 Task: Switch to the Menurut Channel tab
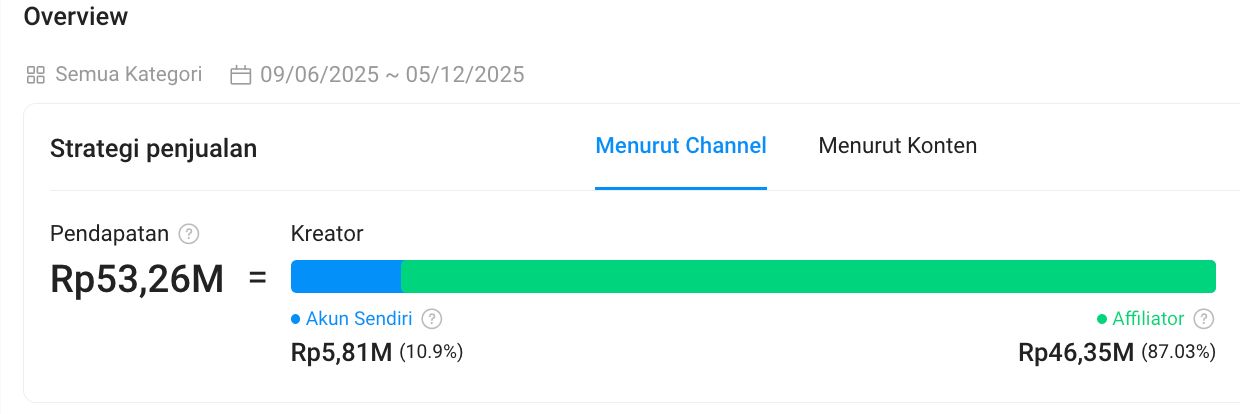[680, 146]
